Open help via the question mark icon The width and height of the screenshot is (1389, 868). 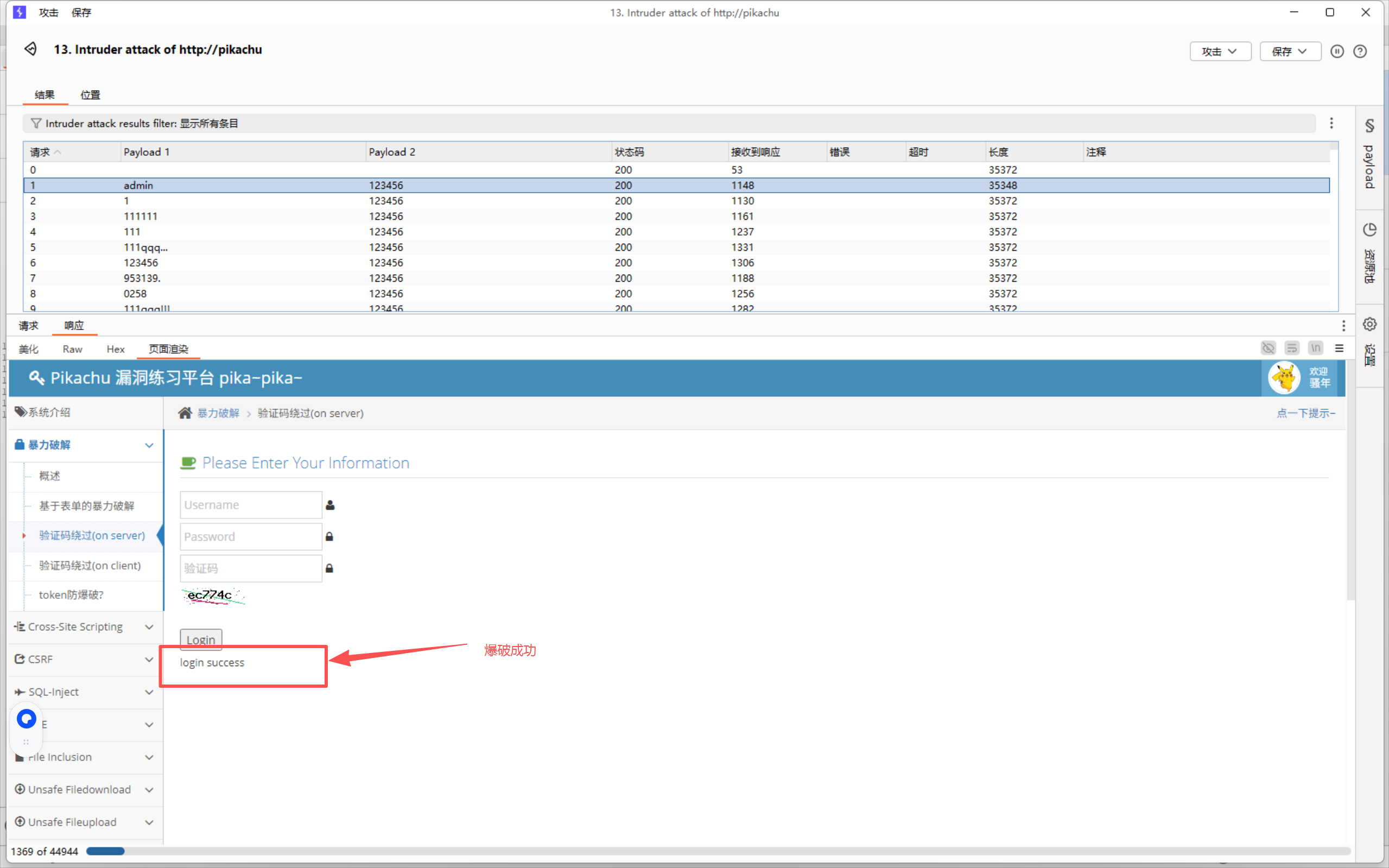[1360, 51]
